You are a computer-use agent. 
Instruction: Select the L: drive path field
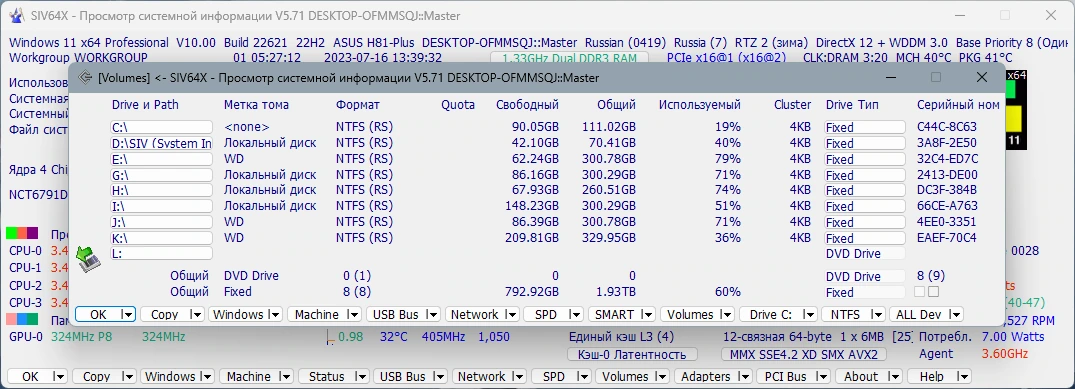coord(161,254)
